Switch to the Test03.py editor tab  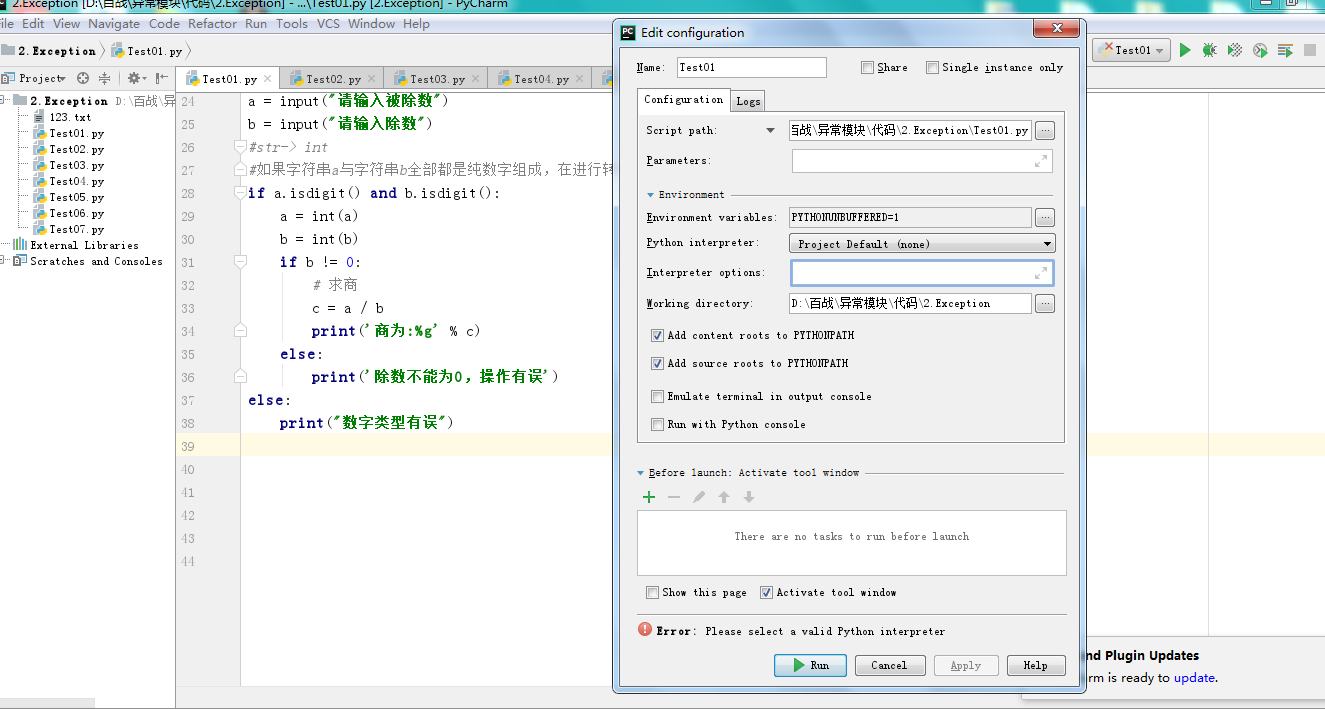pos(437,79)
